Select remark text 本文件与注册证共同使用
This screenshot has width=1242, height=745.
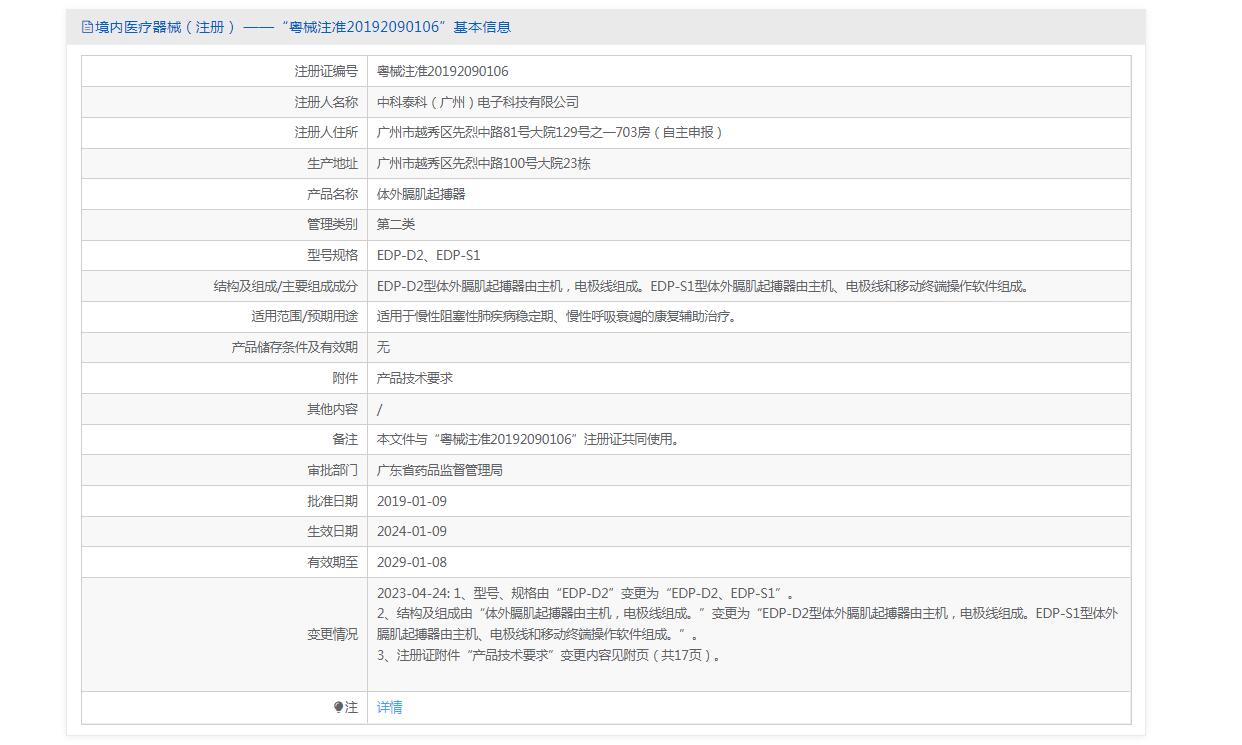[529, 439]
